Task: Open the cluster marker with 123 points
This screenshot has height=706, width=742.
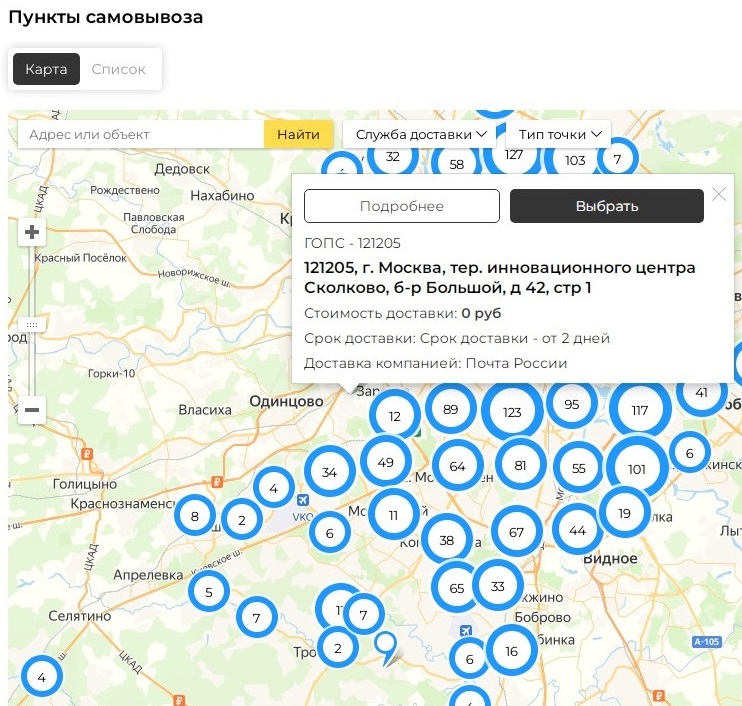Action: (512, 412)
